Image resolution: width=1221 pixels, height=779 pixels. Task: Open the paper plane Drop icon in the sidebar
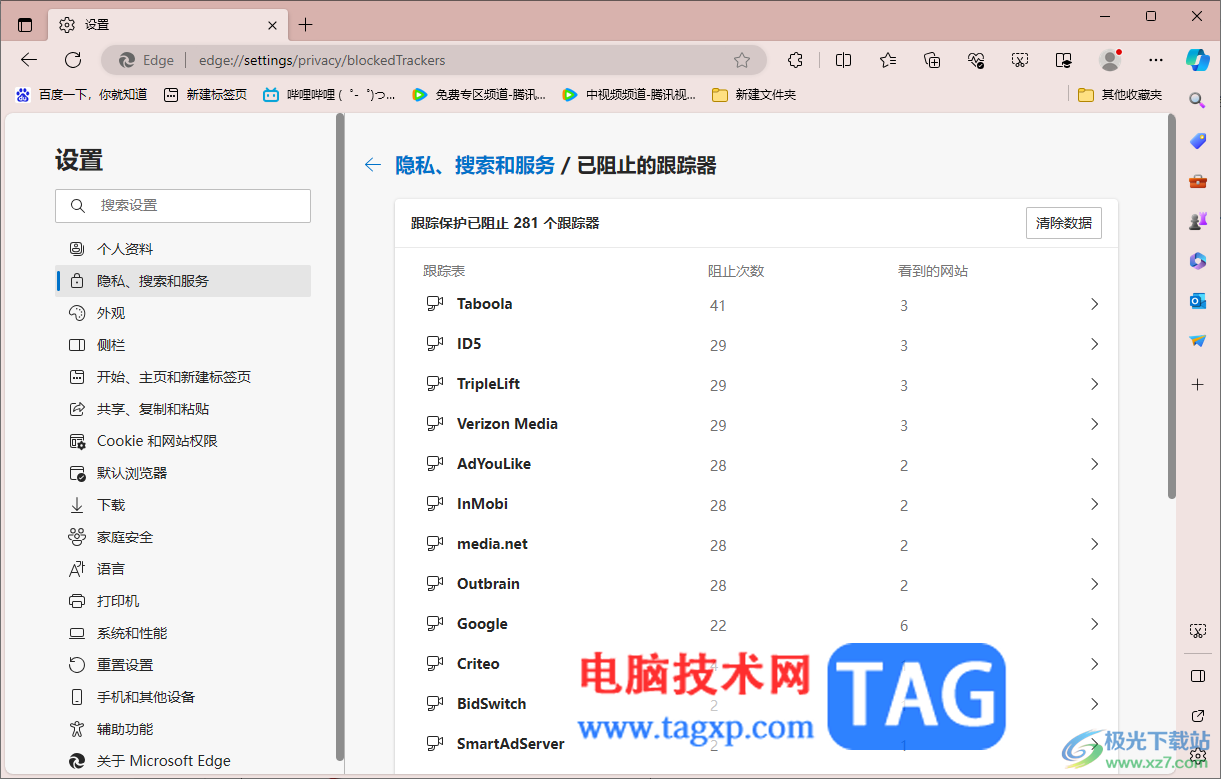(1197, 341)
